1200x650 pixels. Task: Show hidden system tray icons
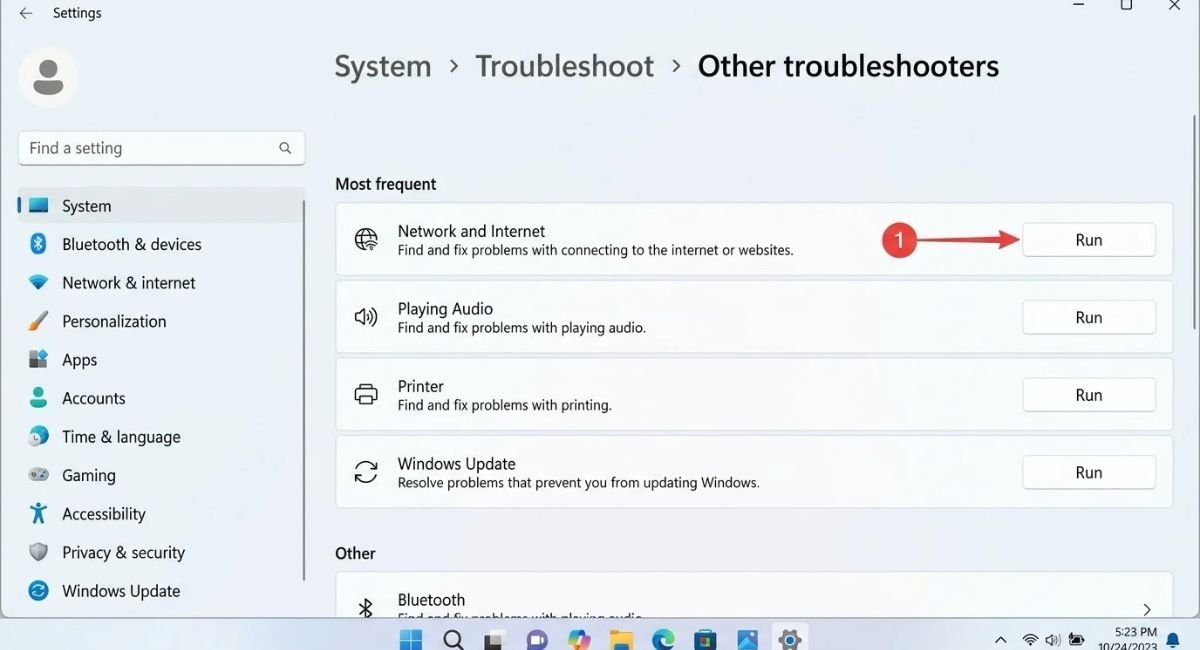click(x=1001, y=640)
